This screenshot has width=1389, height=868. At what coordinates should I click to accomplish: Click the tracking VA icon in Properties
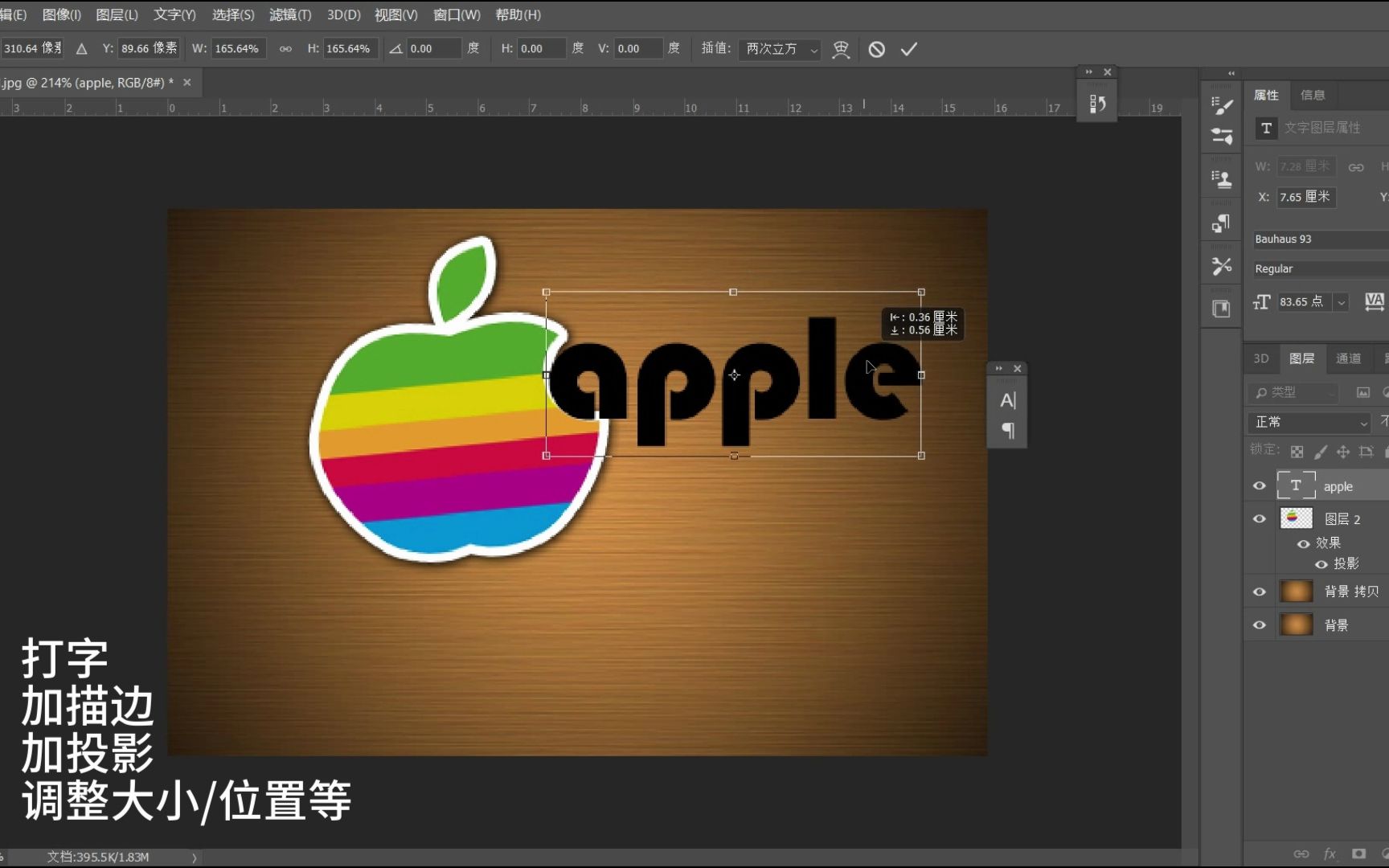[1374, 301]
